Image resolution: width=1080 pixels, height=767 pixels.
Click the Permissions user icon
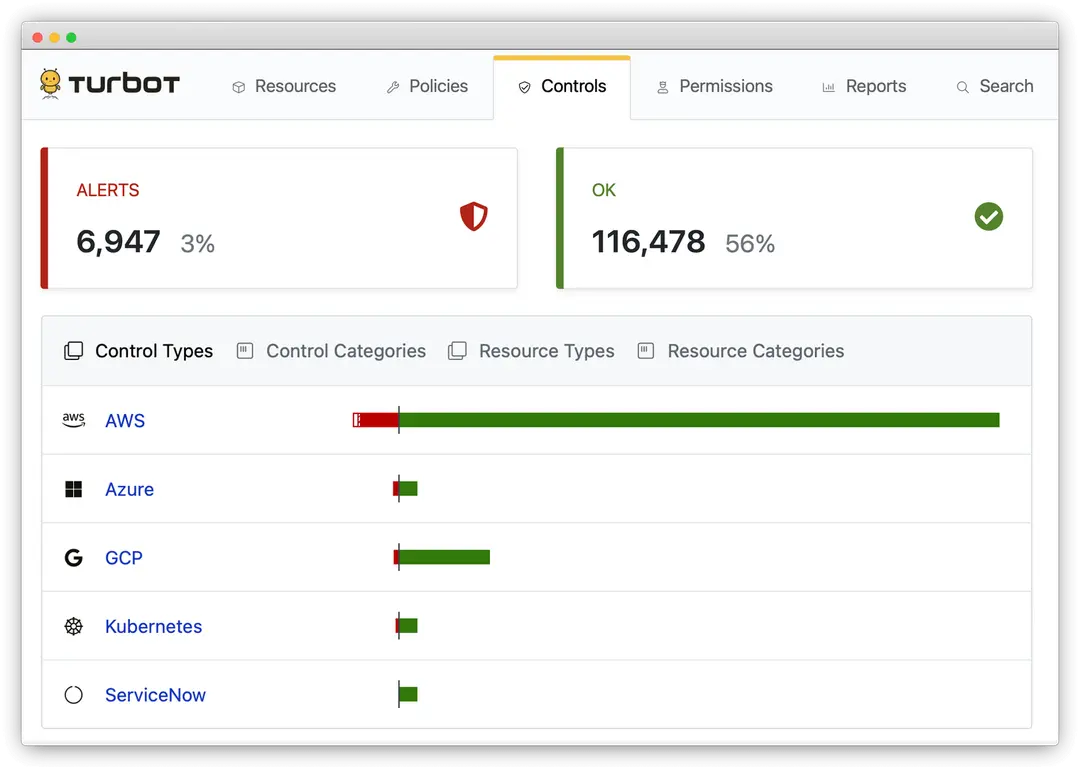[663, 87]
